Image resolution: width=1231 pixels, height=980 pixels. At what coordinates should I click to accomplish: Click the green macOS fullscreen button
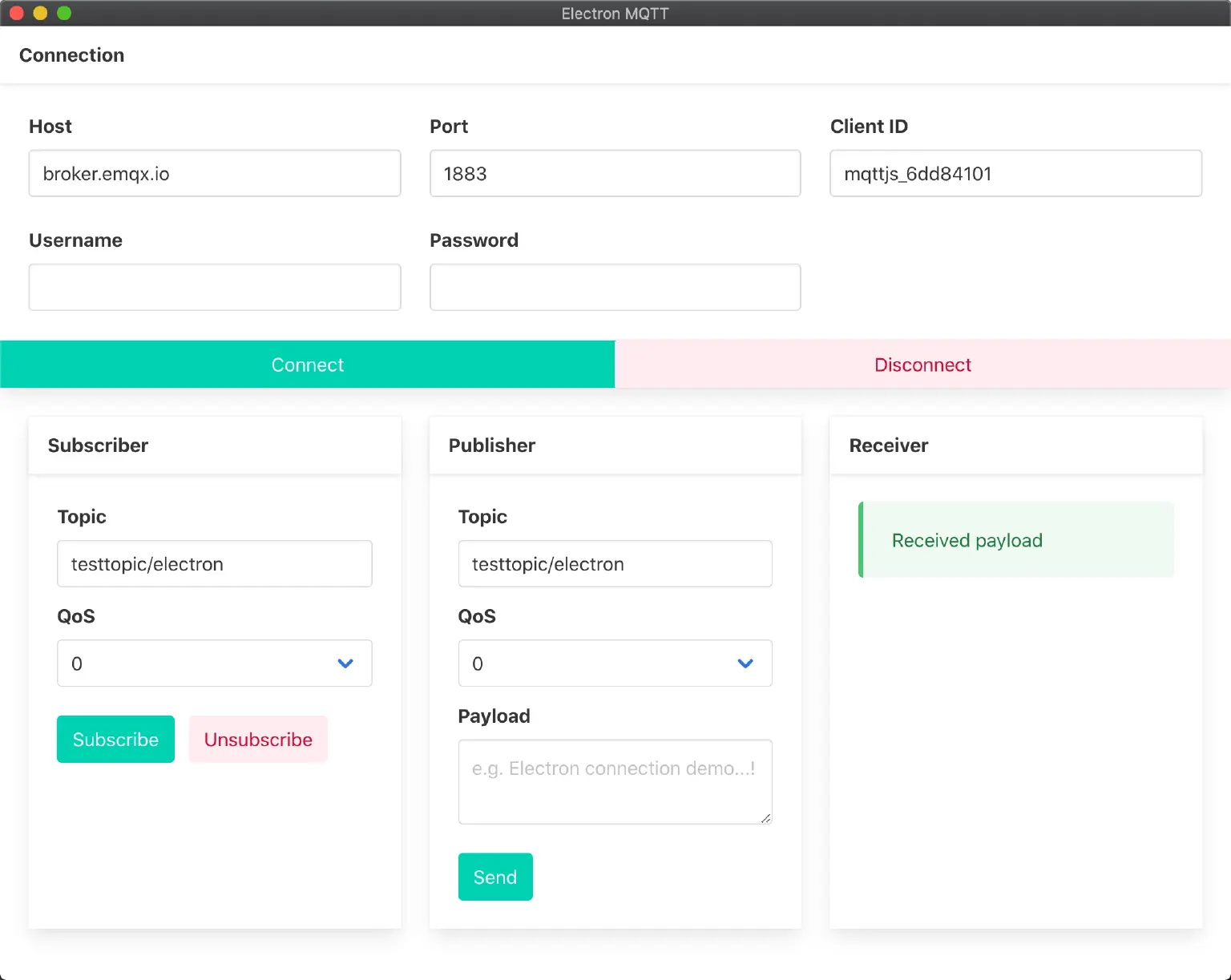coord(64,13)
